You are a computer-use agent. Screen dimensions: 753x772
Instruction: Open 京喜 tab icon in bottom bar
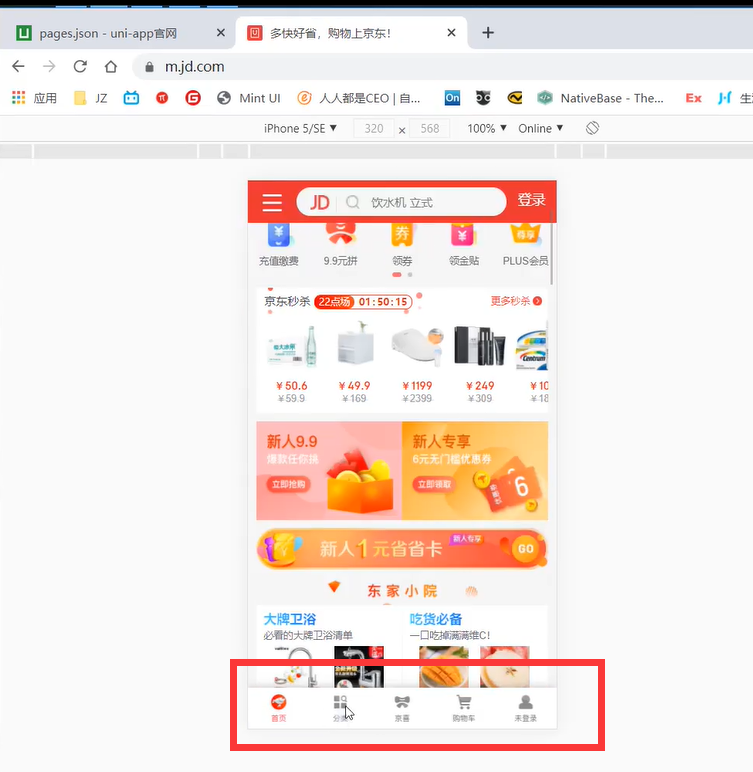click(x=402, y=702)
